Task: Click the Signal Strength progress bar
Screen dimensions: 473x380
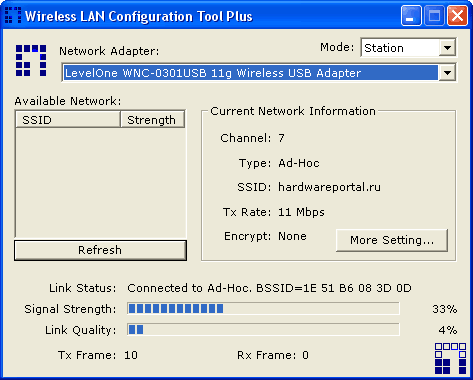Action: [x=263, y=309]
